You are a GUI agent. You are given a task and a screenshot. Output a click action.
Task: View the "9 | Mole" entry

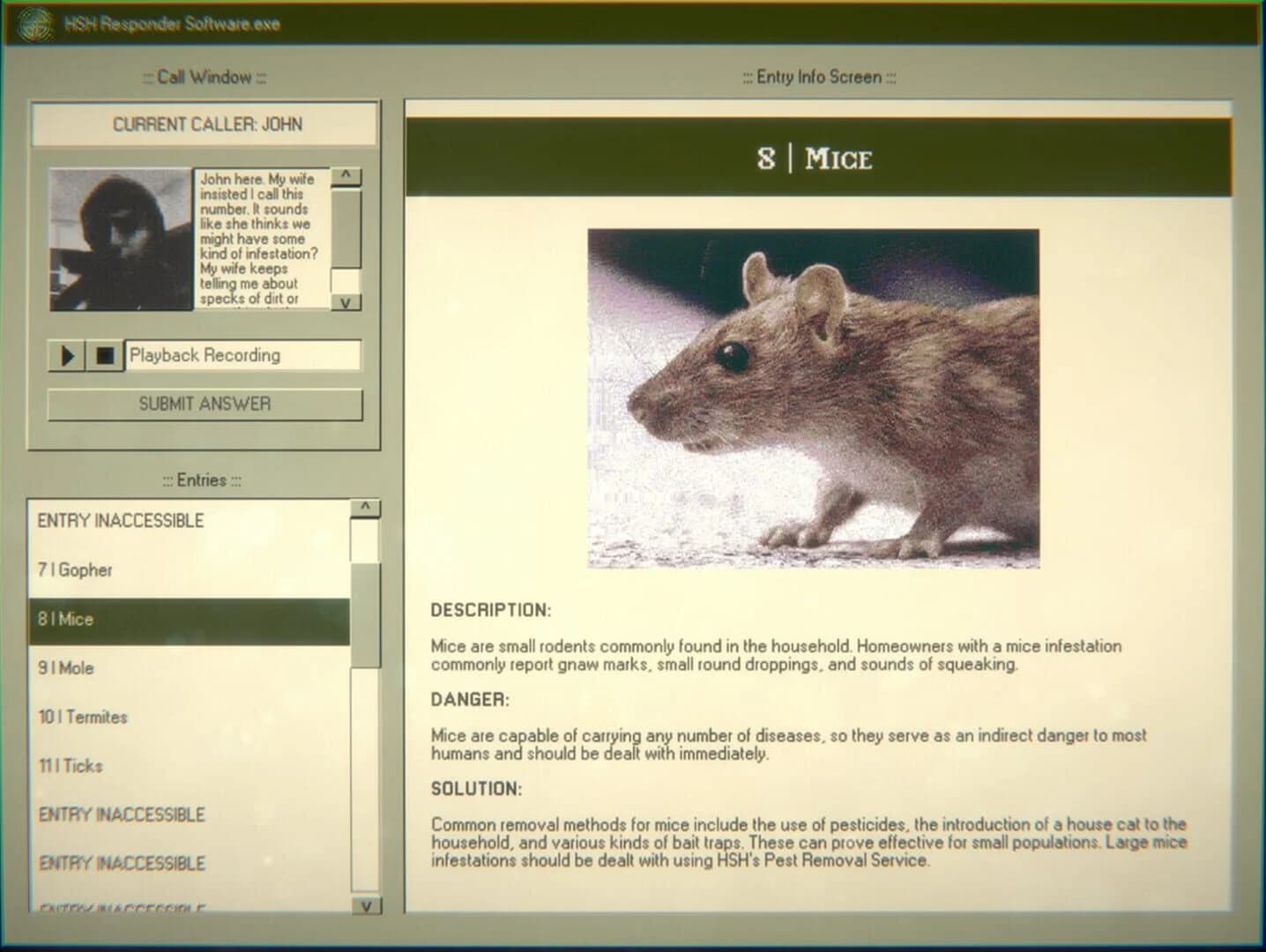point(190,668)
